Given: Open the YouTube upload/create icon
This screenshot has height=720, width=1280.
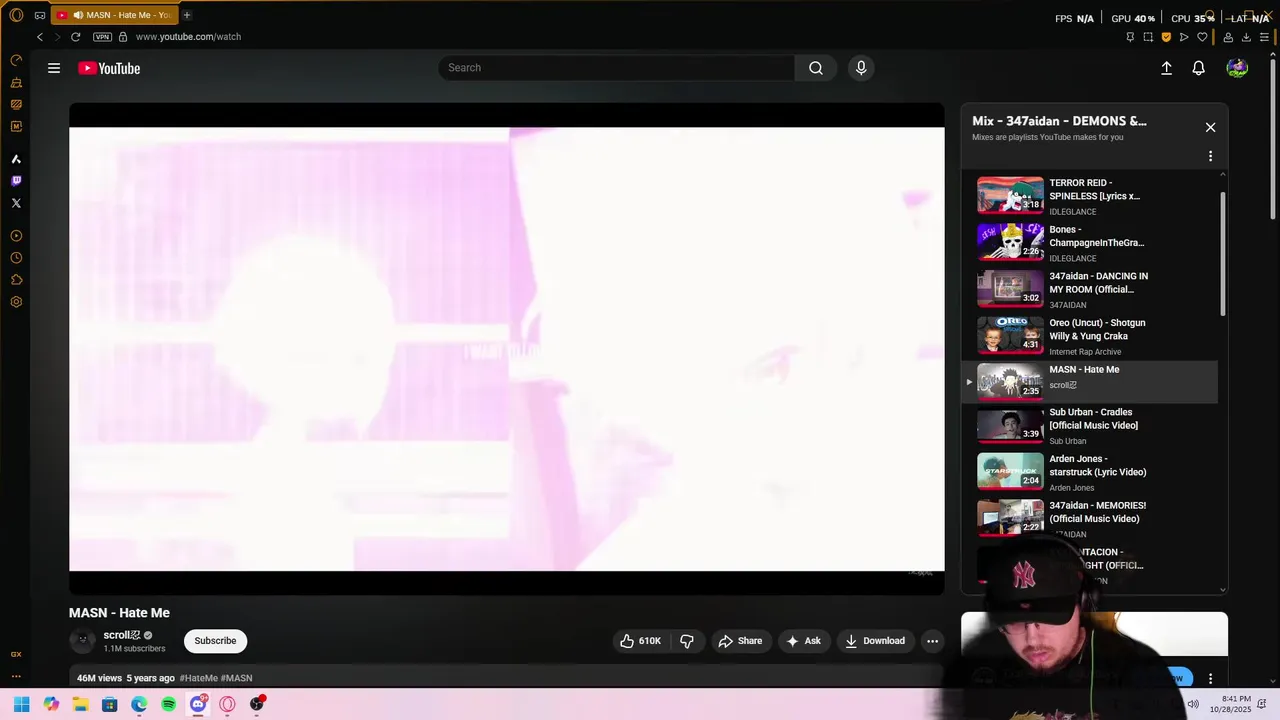Looking at the screenshot, I should 1166,68.
